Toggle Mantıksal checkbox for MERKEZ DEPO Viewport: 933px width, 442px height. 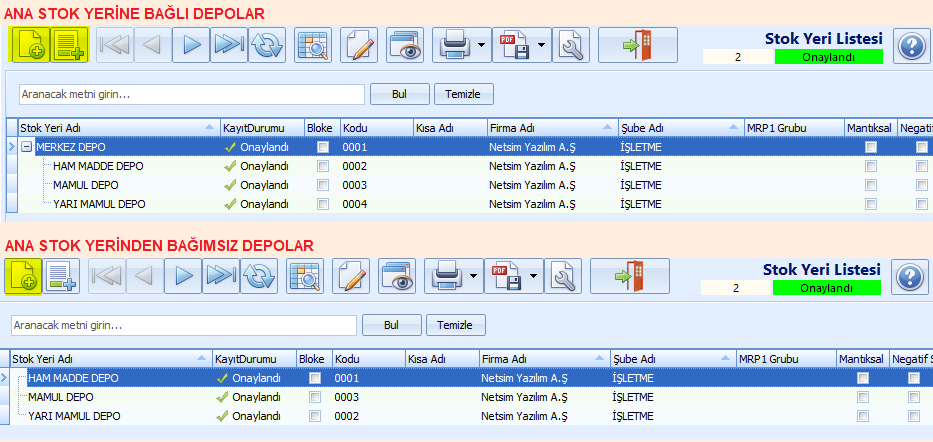coord(871,147)
